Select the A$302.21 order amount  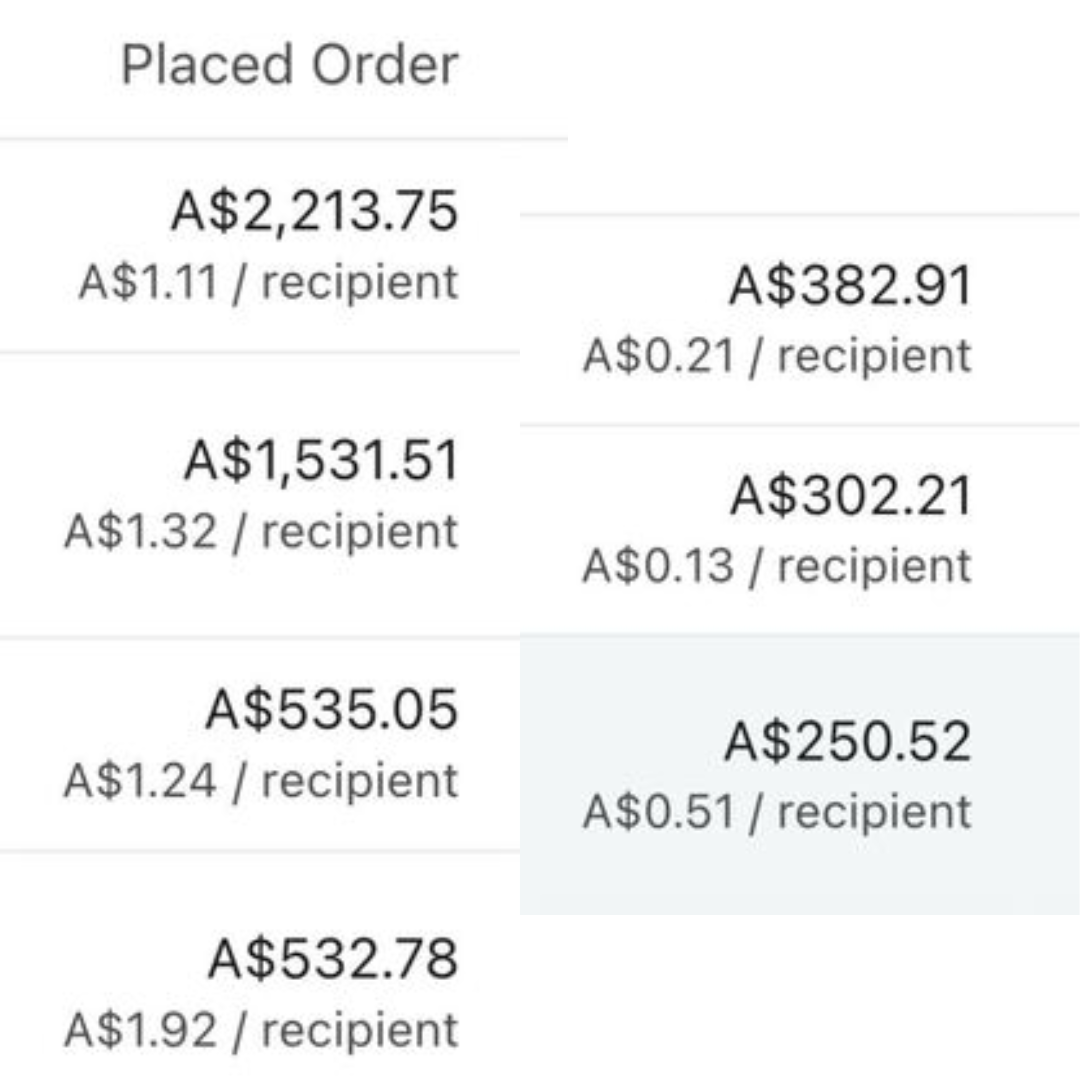[850, 496]
